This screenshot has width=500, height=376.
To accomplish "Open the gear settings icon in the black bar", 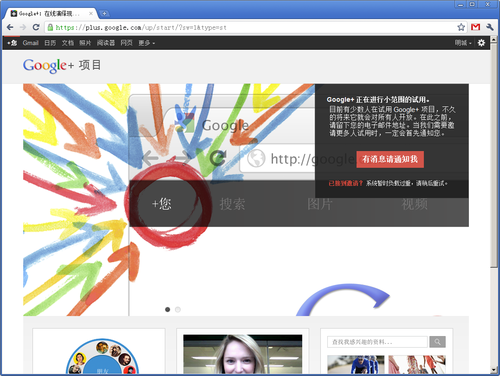I will [481, 43].
